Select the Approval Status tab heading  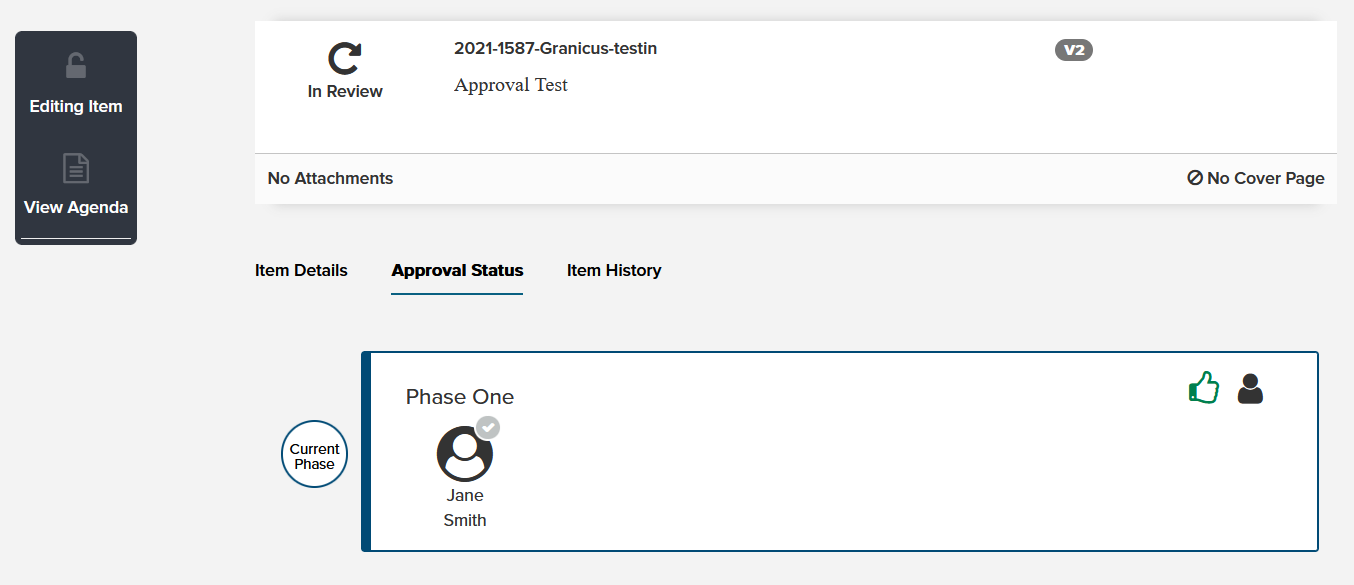tap(457, 270)
